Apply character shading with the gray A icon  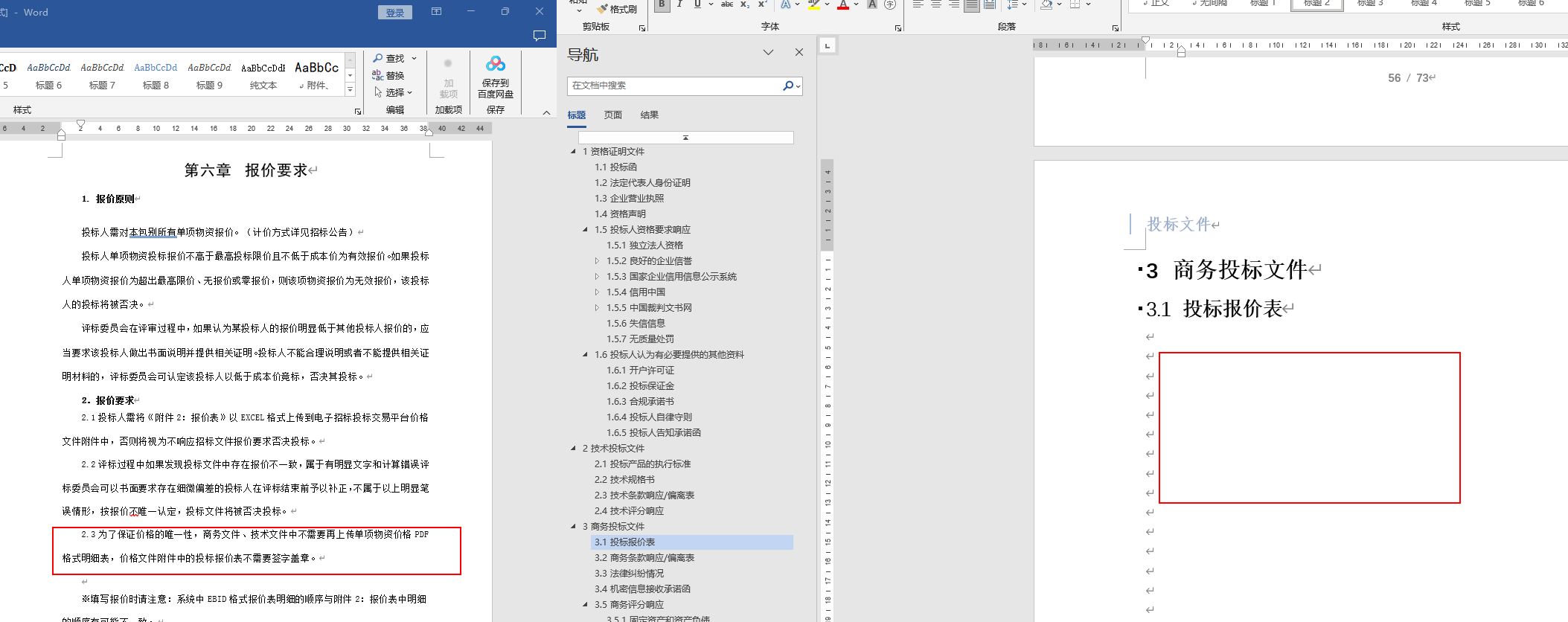click(x=872, y=4)
